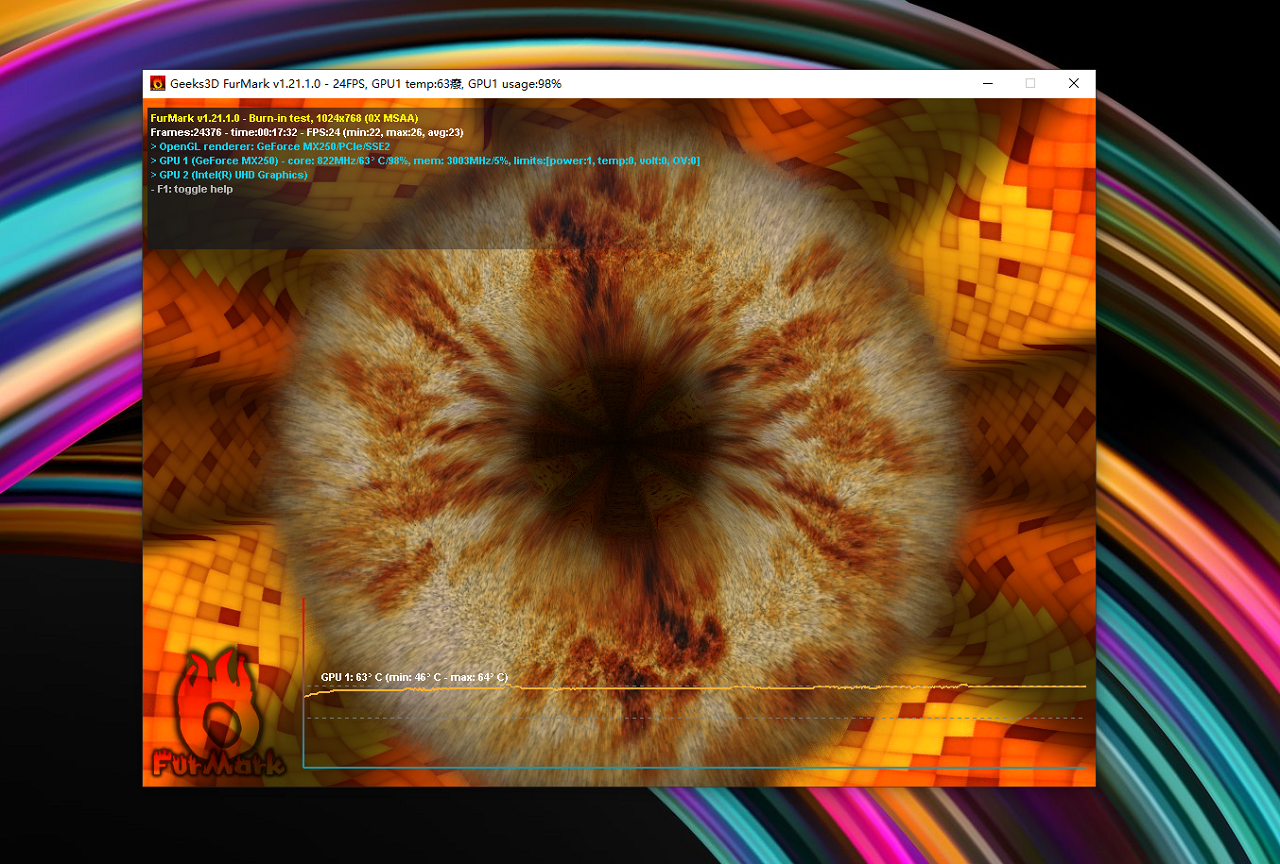Image resolution: width=1280 pixels, height=864 pixels.
Task: Click the FurMark flame logo in corner
Action: (x=218, y=713)
